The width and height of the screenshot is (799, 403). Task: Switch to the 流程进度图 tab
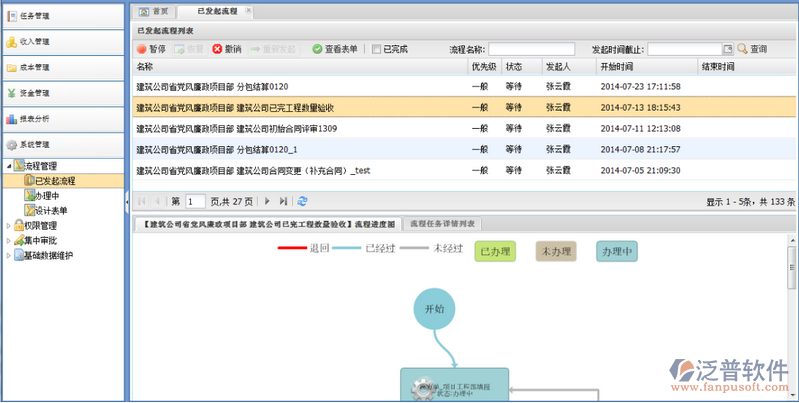coord(268,224)
